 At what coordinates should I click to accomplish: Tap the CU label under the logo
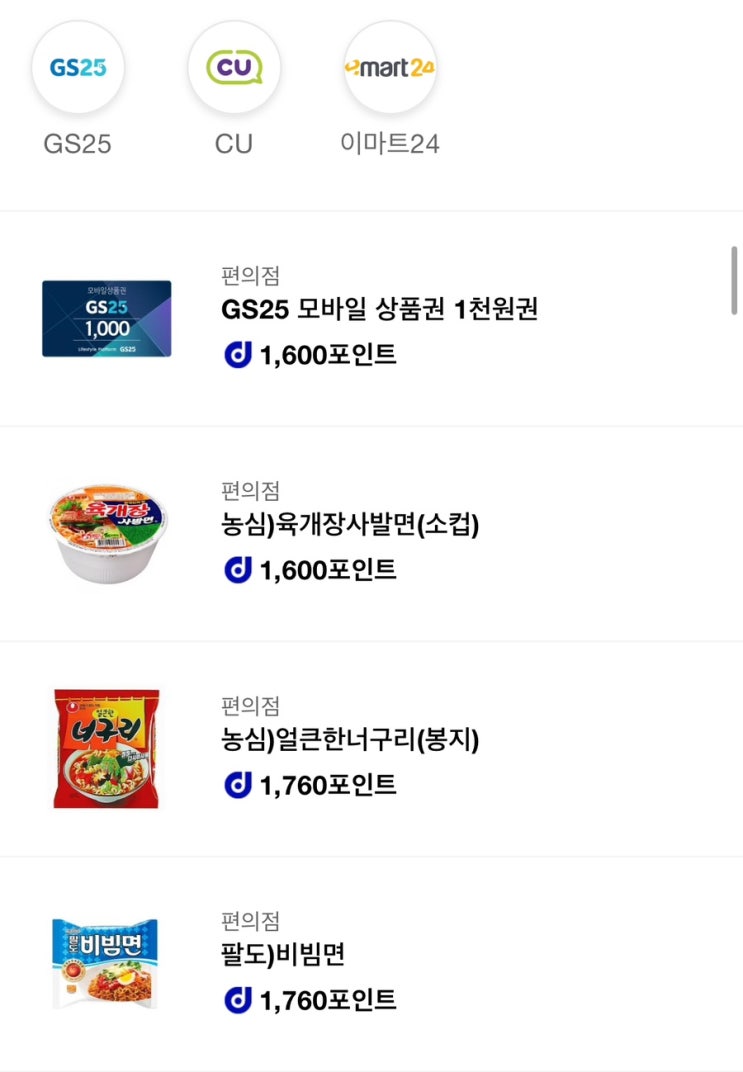[234, 144]
